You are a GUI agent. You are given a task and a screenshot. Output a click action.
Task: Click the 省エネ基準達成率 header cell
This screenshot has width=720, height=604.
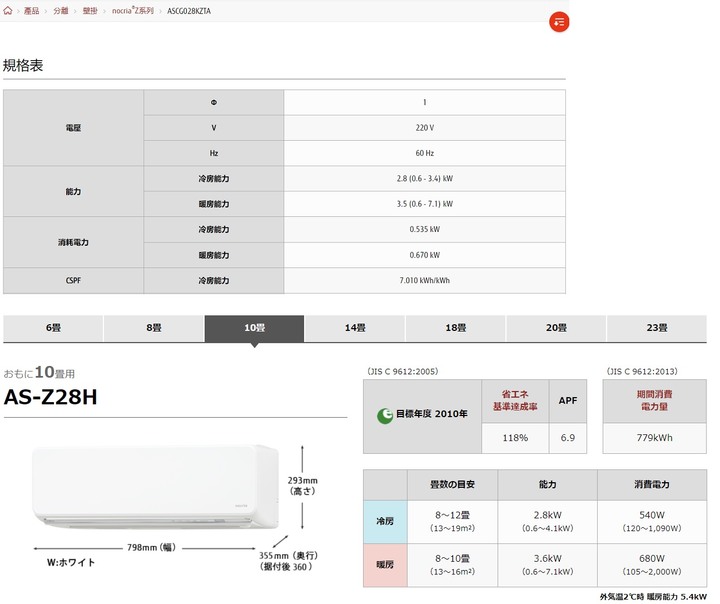[515, 401]
